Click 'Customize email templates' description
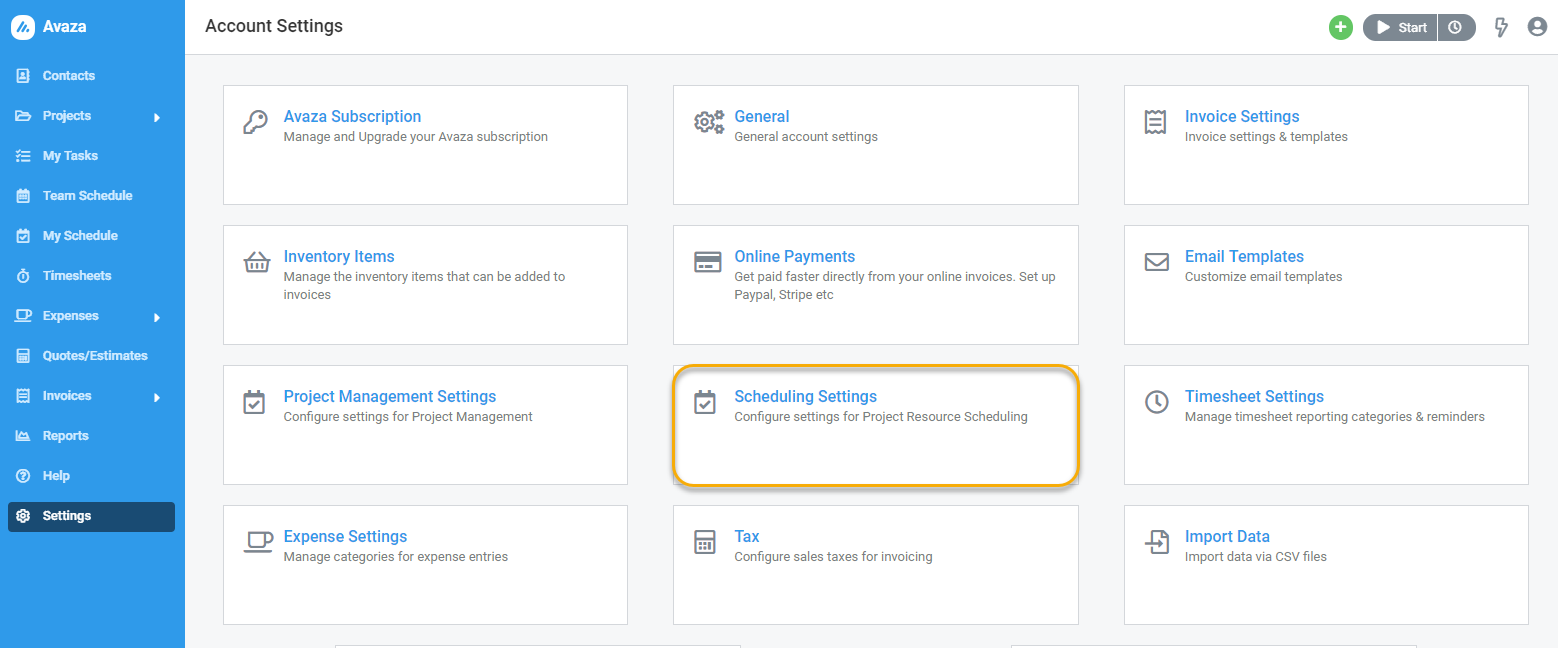This screenshot has width=1558, height=648. (x=1264, y=277)
